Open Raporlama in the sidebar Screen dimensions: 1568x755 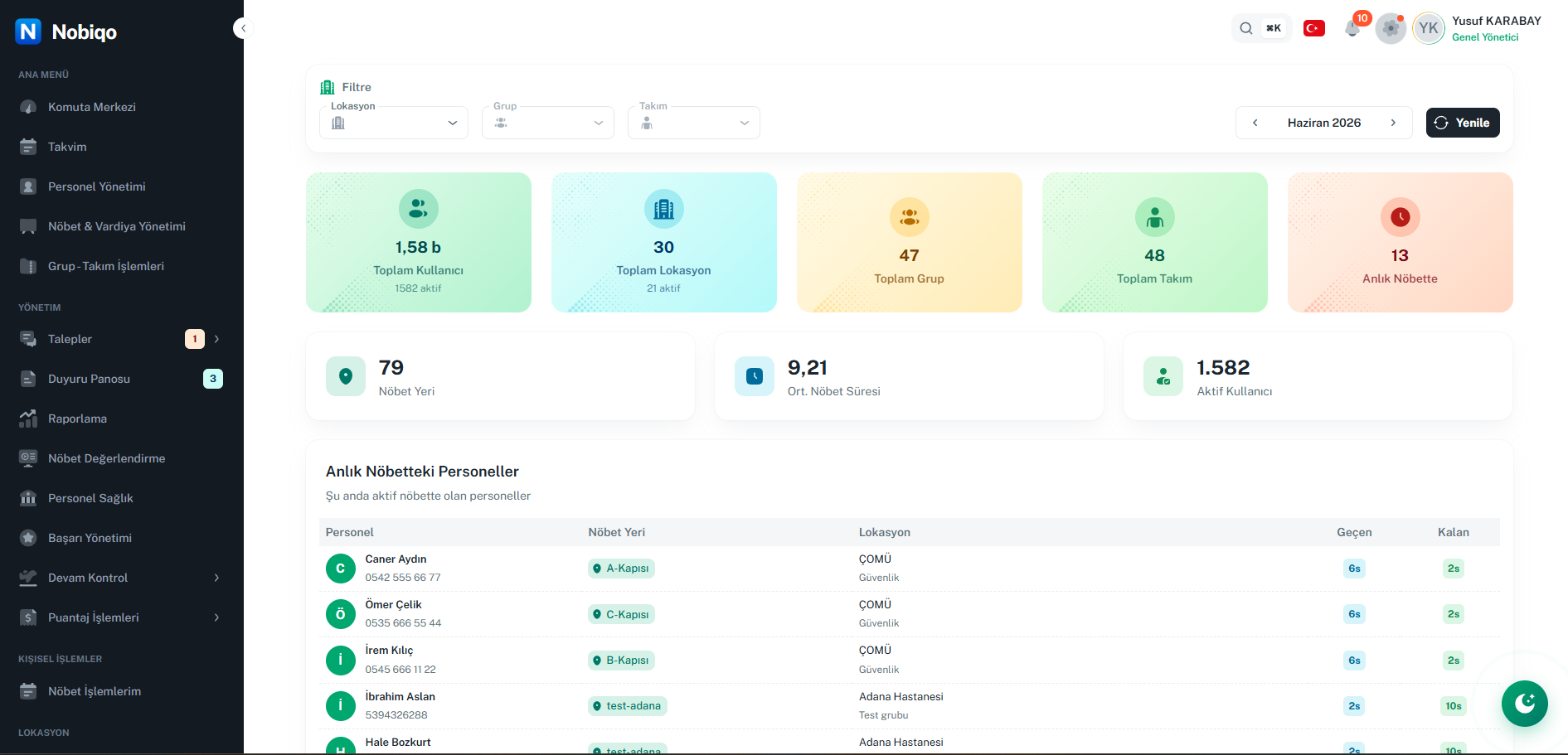122,419
